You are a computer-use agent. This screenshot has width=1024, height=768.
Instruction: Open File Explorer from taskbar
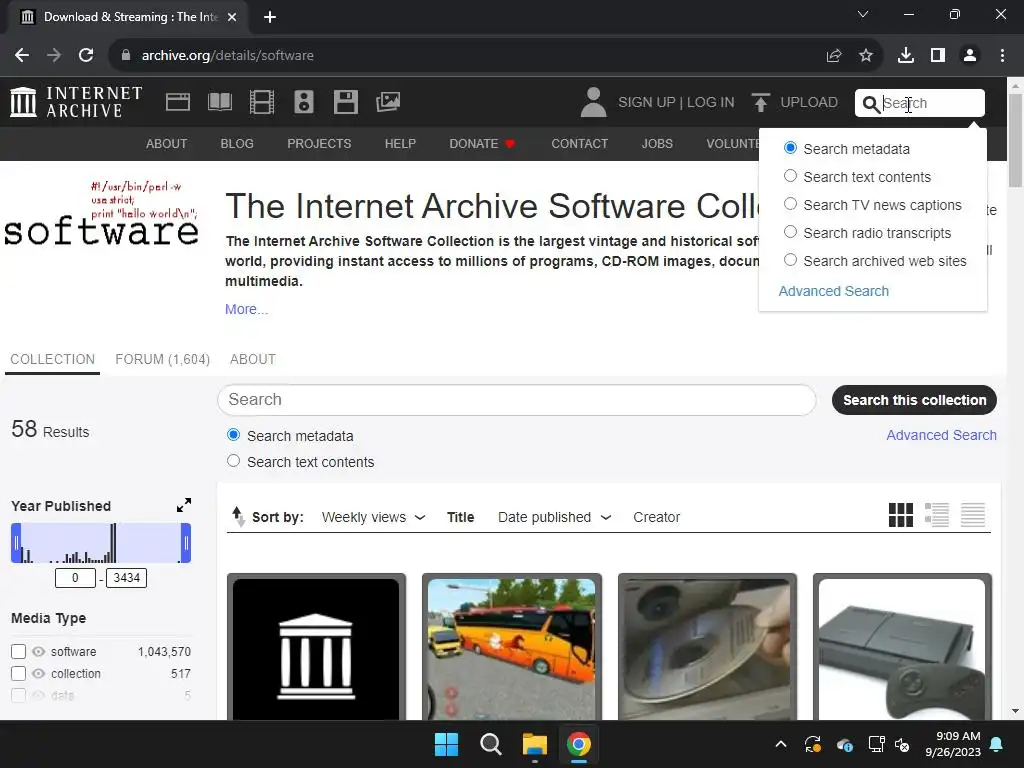coord(535,744)
